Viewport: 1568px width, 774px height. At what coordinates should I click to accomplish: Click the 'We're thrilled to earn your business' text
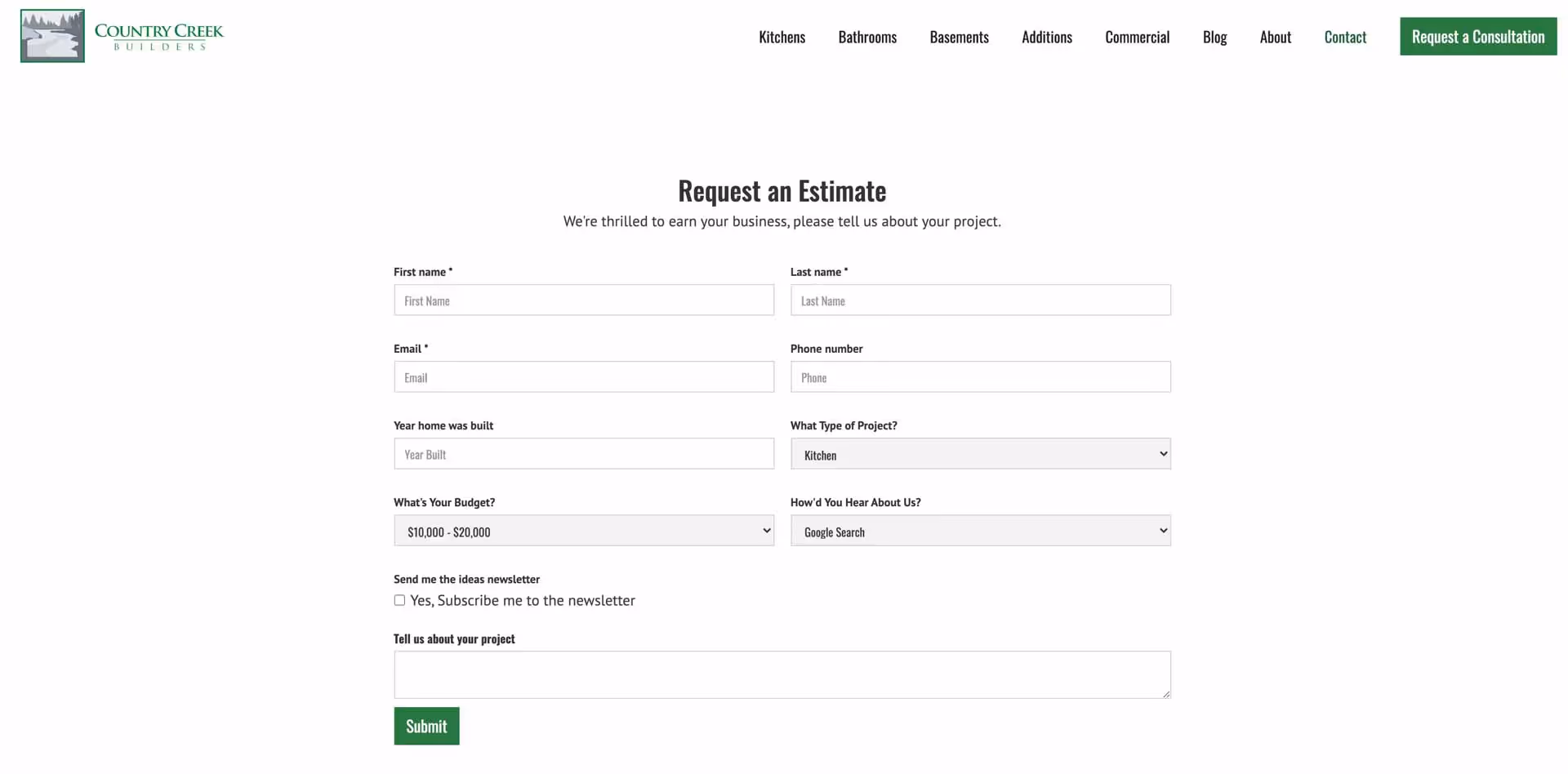click(x=782, y=221)
